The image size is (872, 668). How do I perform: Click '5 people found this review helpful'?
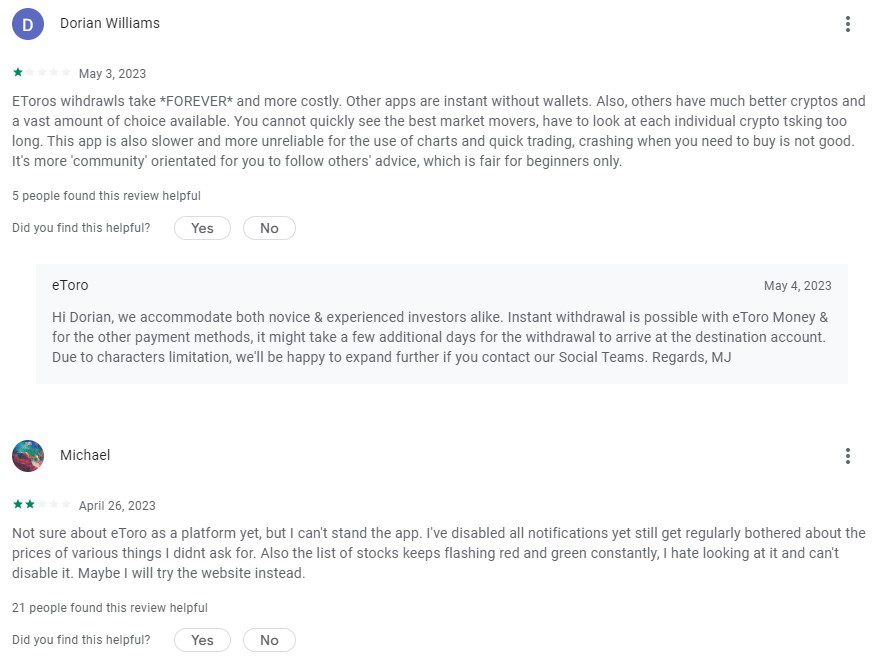pyautogui.click(x=106, y=196)
